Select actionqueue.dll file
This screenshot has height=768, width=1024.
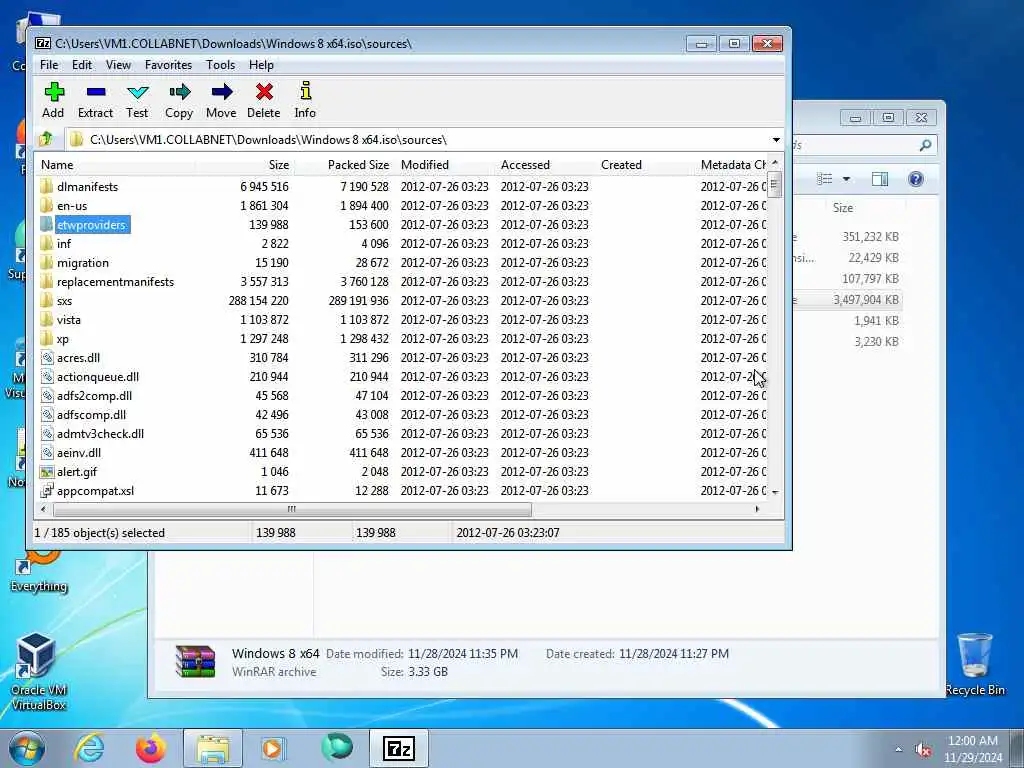97,377
